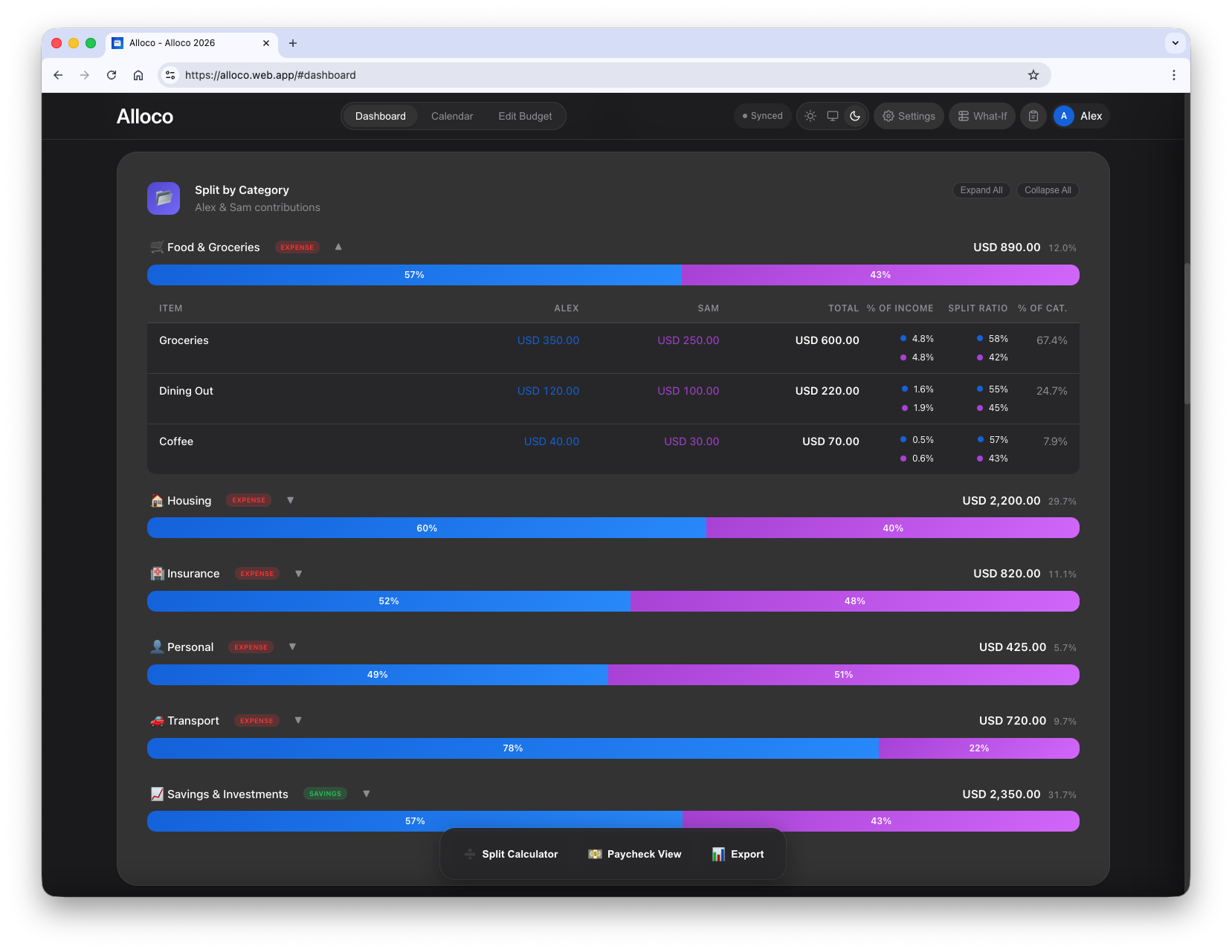Bookmark this page with star icon
Viewport: 1232px width, 952px height.
click(1033, 75)
